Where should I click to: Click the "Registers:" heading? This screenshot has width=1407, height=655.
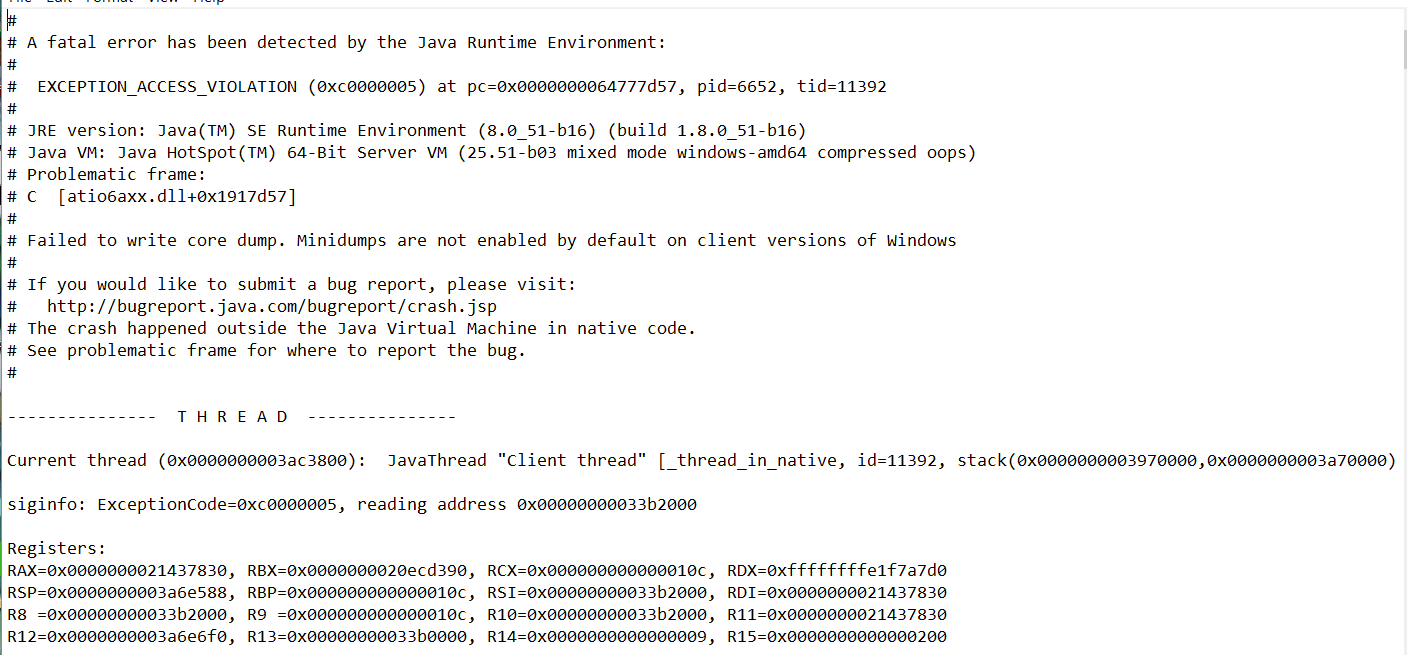pyautogui.click(x=56, y=549)
